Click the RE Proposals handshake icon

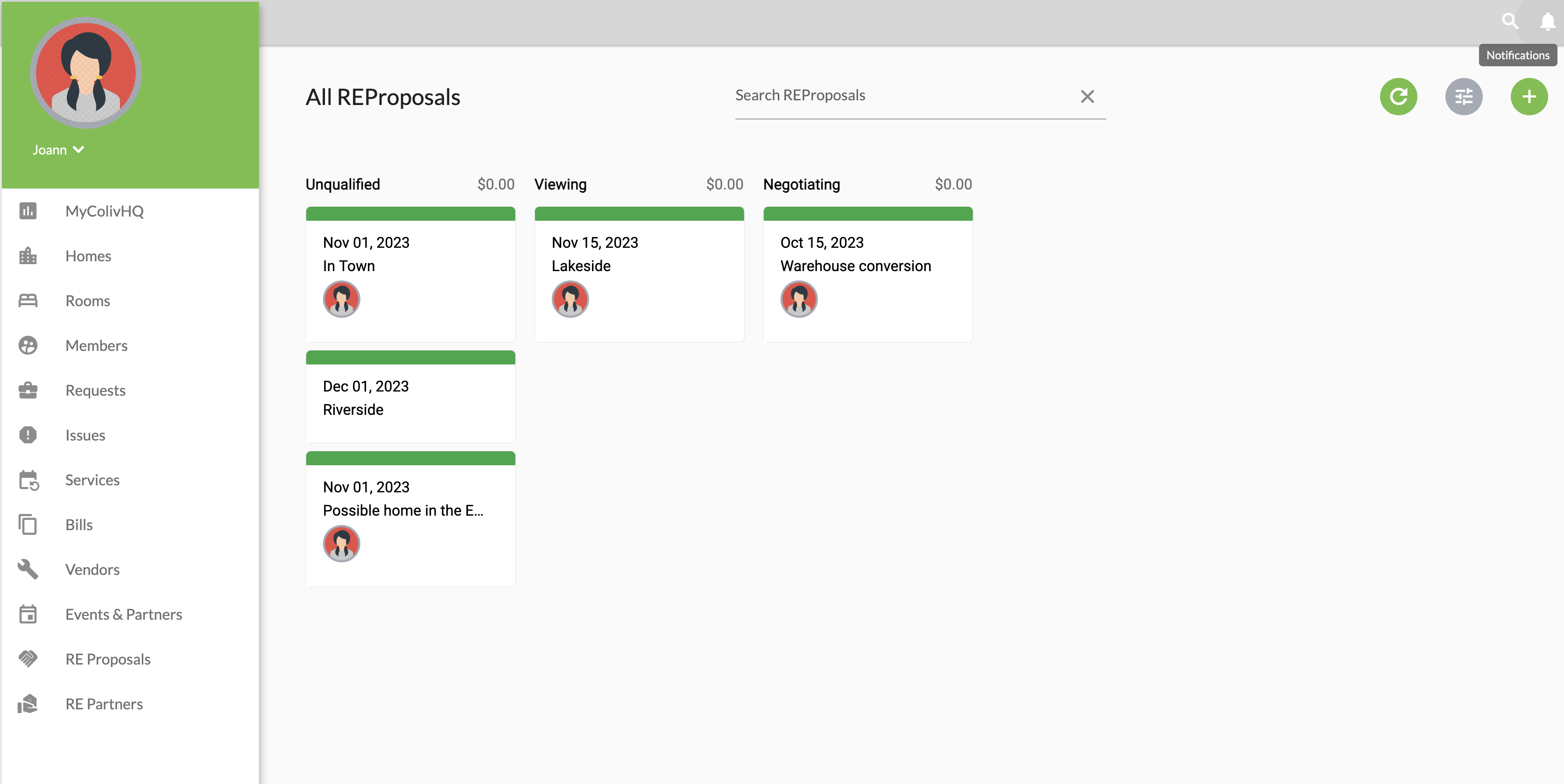(28, 659)
